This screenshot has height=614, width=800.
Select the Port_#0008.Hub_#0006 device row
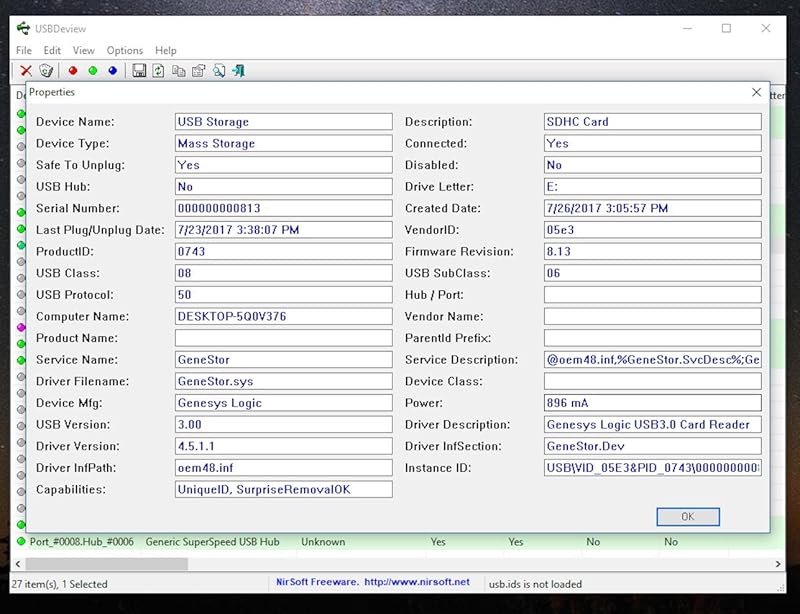(x=80, y=542)
